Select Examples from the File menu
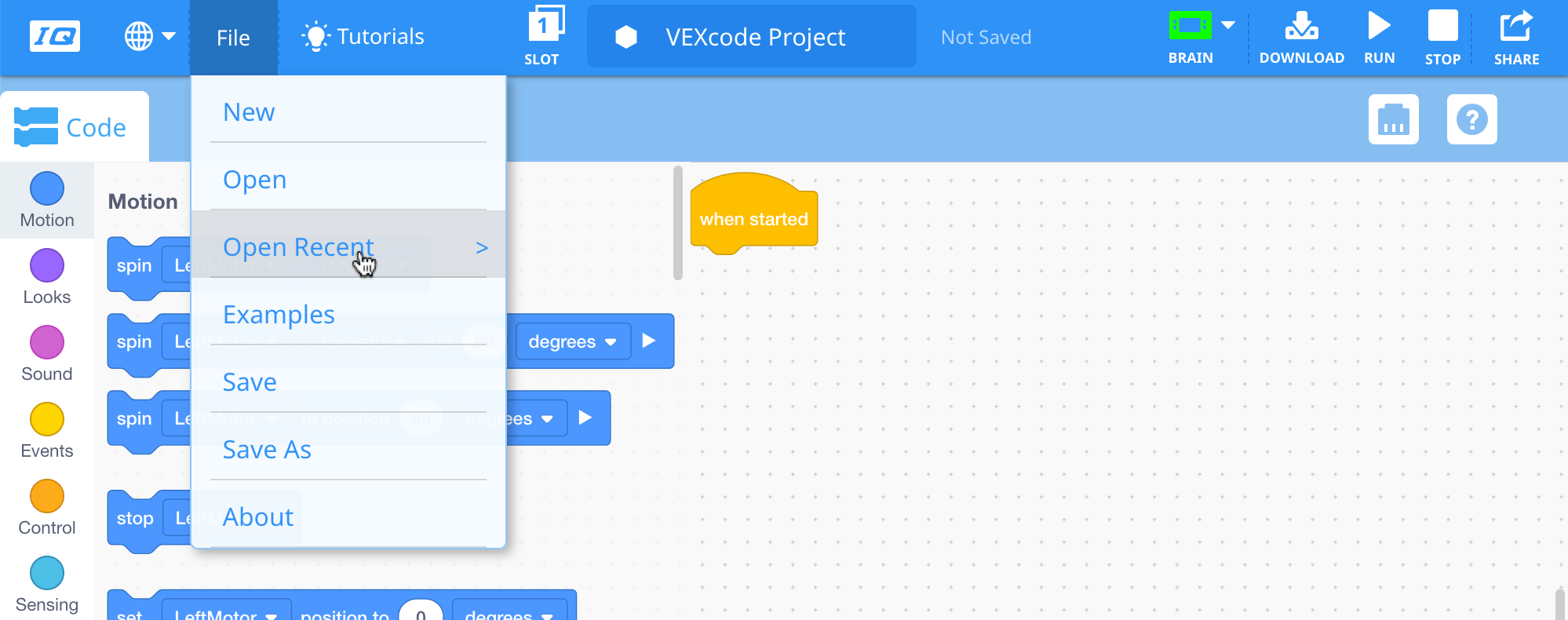This screenshot has width=1568, height=620. tap(279, 315)
